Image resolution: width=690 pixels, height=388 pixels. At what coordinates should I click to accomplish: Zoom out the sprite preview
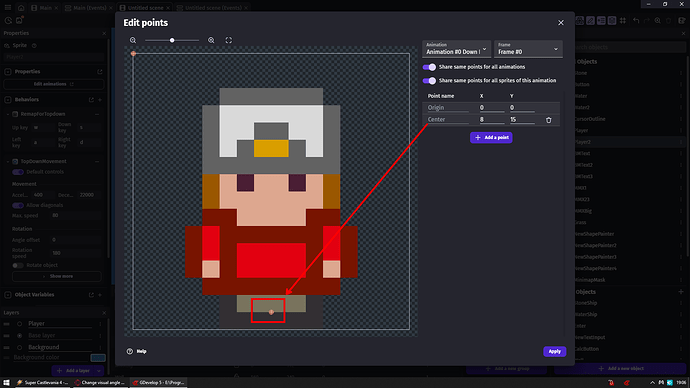[133, 40]
